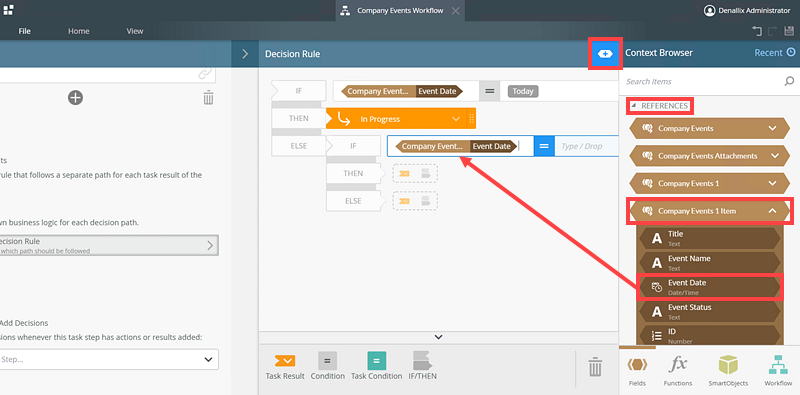Click the nested THEN outcome placeholder
800x395 pixels.
(415, 174)
